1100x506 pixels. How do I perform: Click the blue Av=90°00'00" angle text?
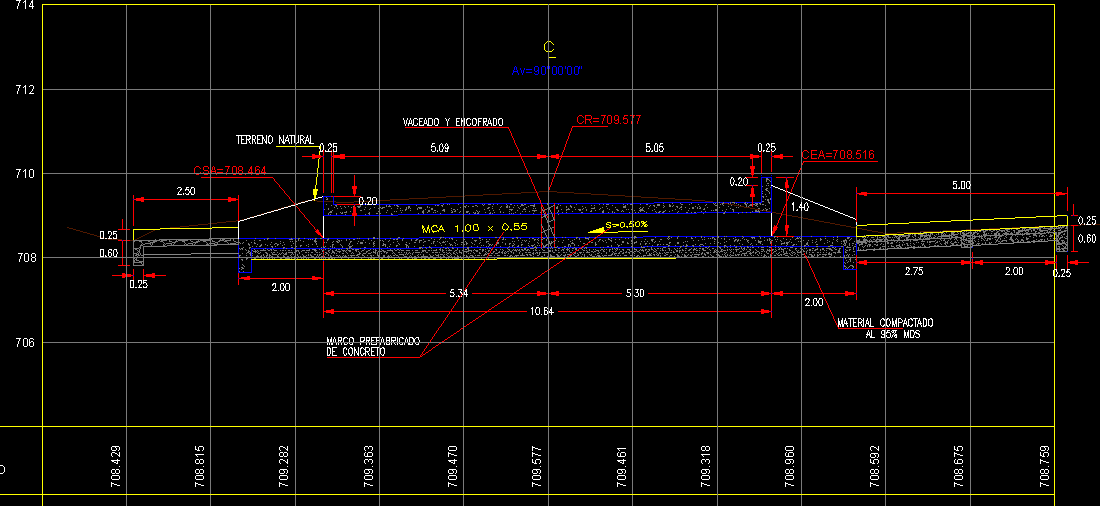pyautogui.click(x=546, y=71)
